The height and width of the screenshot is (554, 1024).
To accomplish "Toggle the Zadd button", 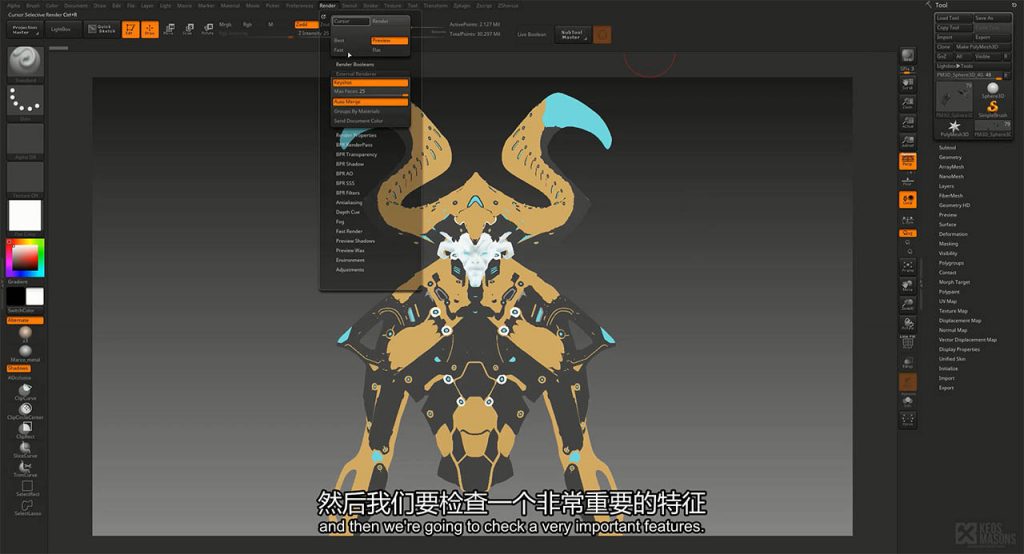I will (306, 25).
